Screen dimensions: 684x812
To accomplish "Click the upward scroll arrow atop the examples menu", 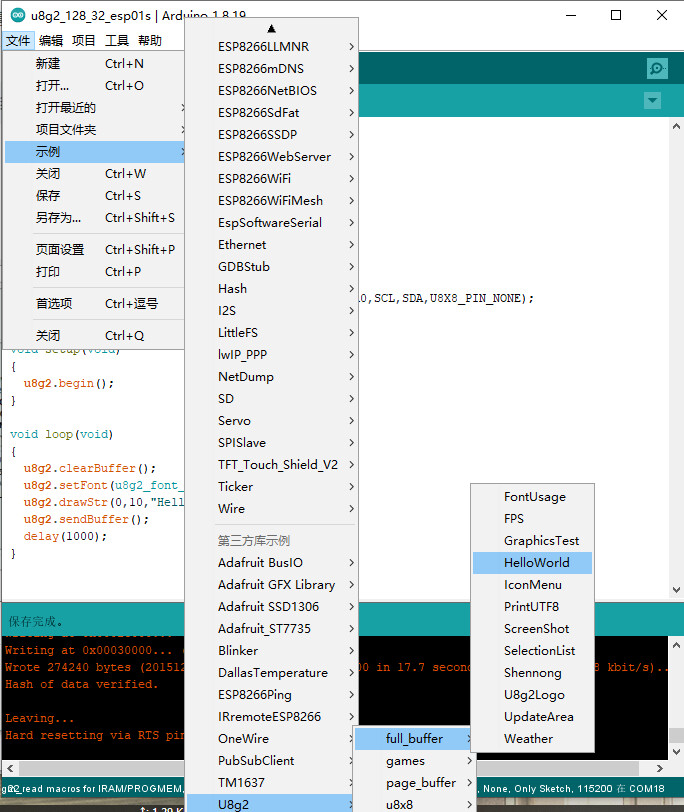I will [271, 28].
